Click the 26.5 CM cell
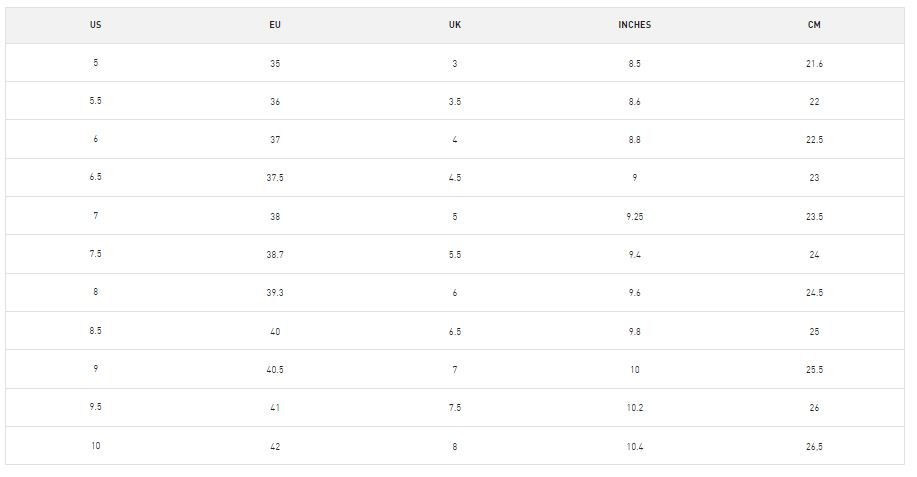The image size is (917, 477). click(x=814, y=447)
